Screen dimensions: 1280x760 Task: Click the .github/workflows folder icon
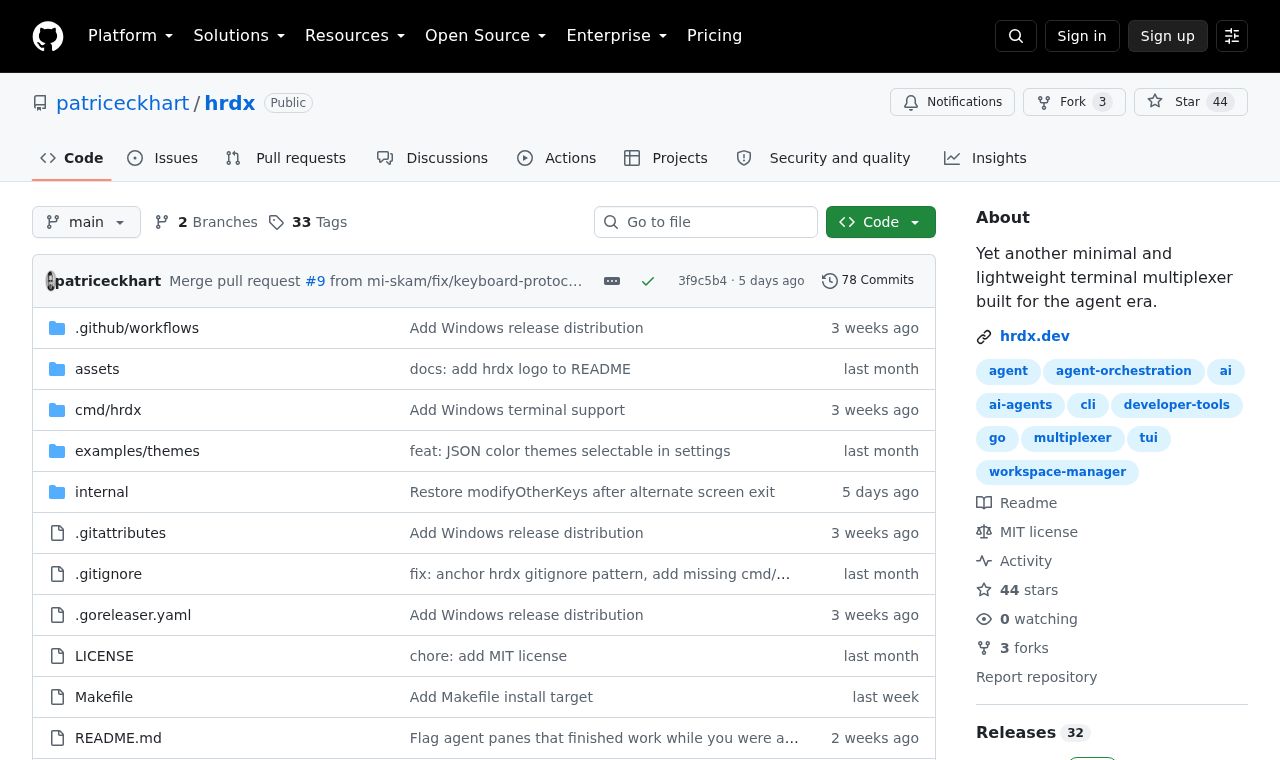(x=57, y=328)
